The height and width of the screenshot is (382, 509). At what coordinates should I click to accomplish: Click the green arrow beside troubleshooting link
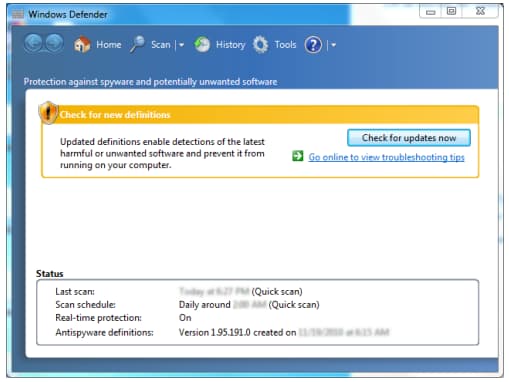pos(298,156)
